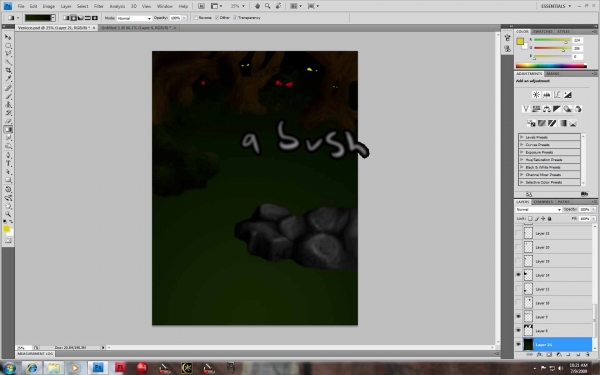Add a Black & White adjustment

click(557, 109)
